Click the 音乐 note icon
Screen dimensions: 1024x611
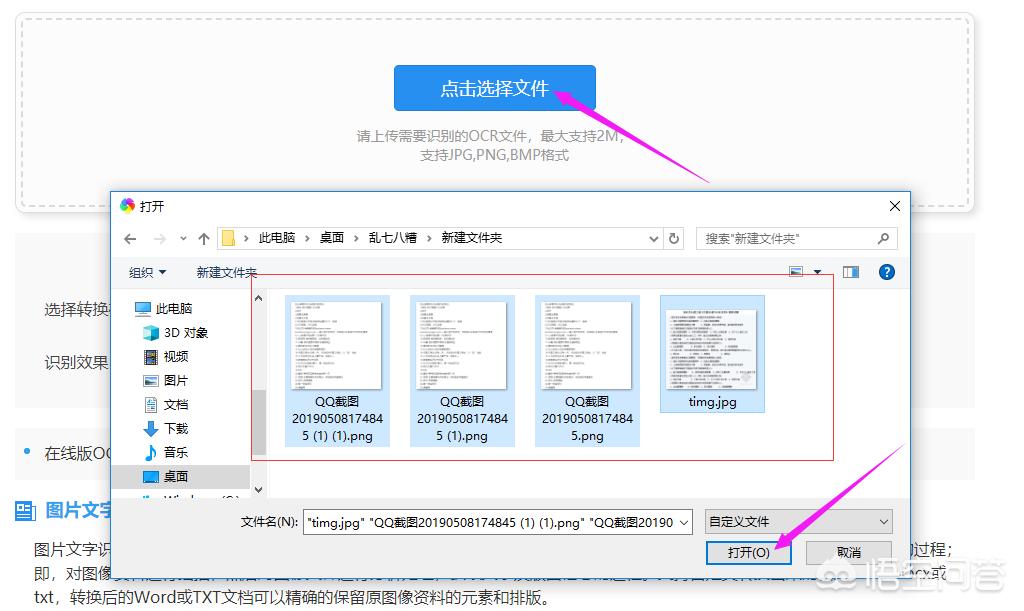coord(151,452)
